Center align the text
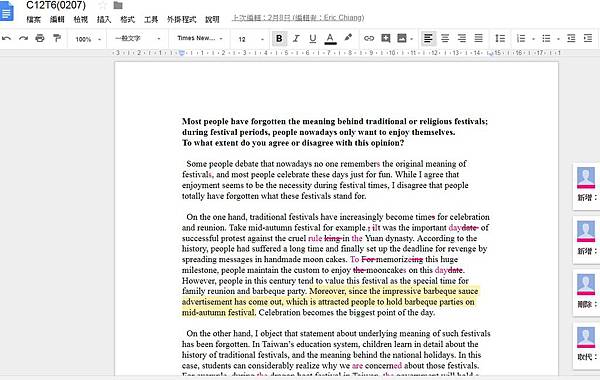600x380 pixels. coord(445,38)
